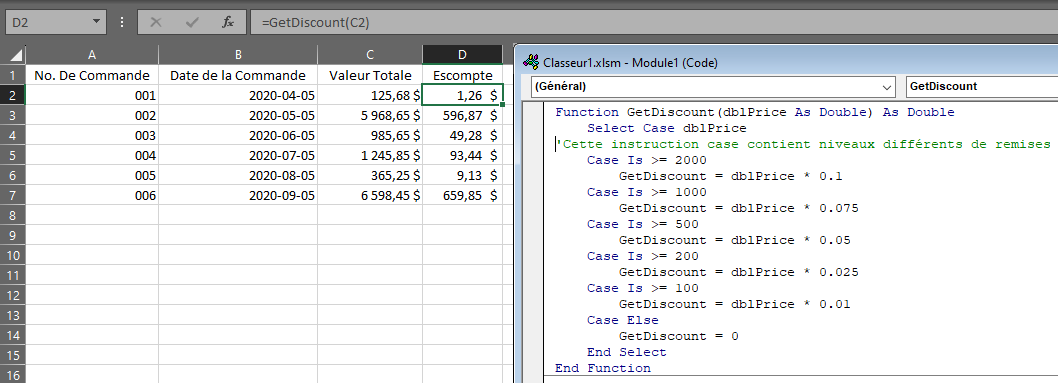The image size is (1058, 383).
Task: Select column D header
Action: click(x=462, y=55)
